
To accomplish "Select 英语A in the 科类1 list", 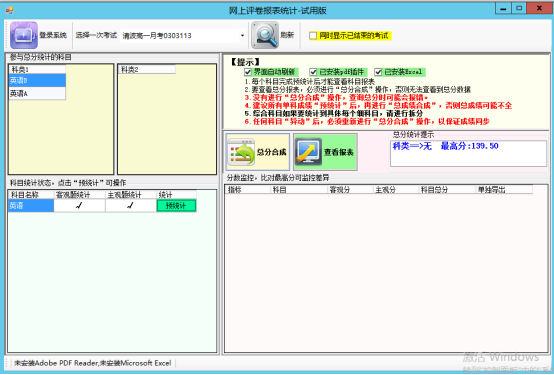I will pyautogui.click(x=37, y=93).
